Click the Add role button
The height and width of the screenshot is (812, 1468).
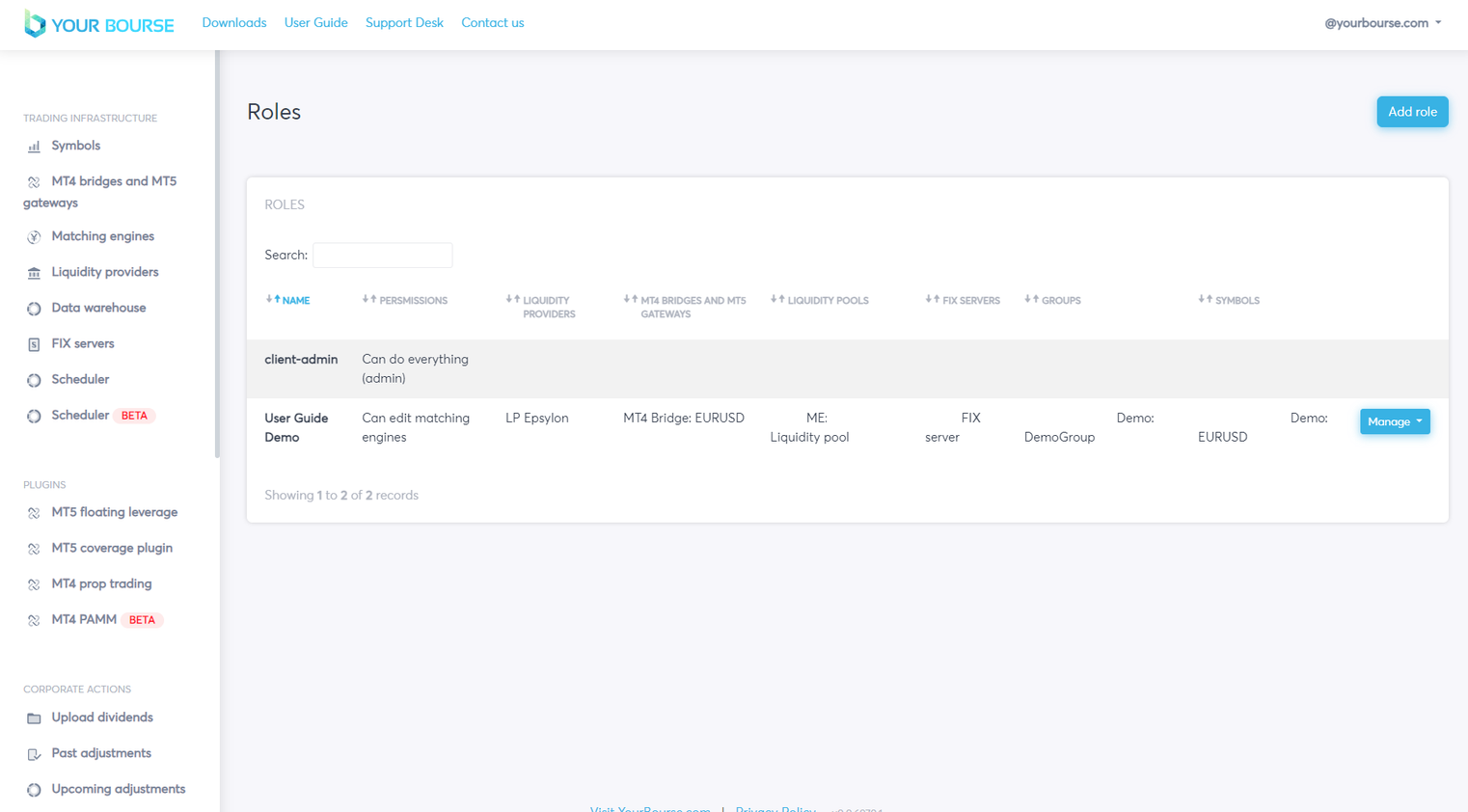tap(1412, 112)
